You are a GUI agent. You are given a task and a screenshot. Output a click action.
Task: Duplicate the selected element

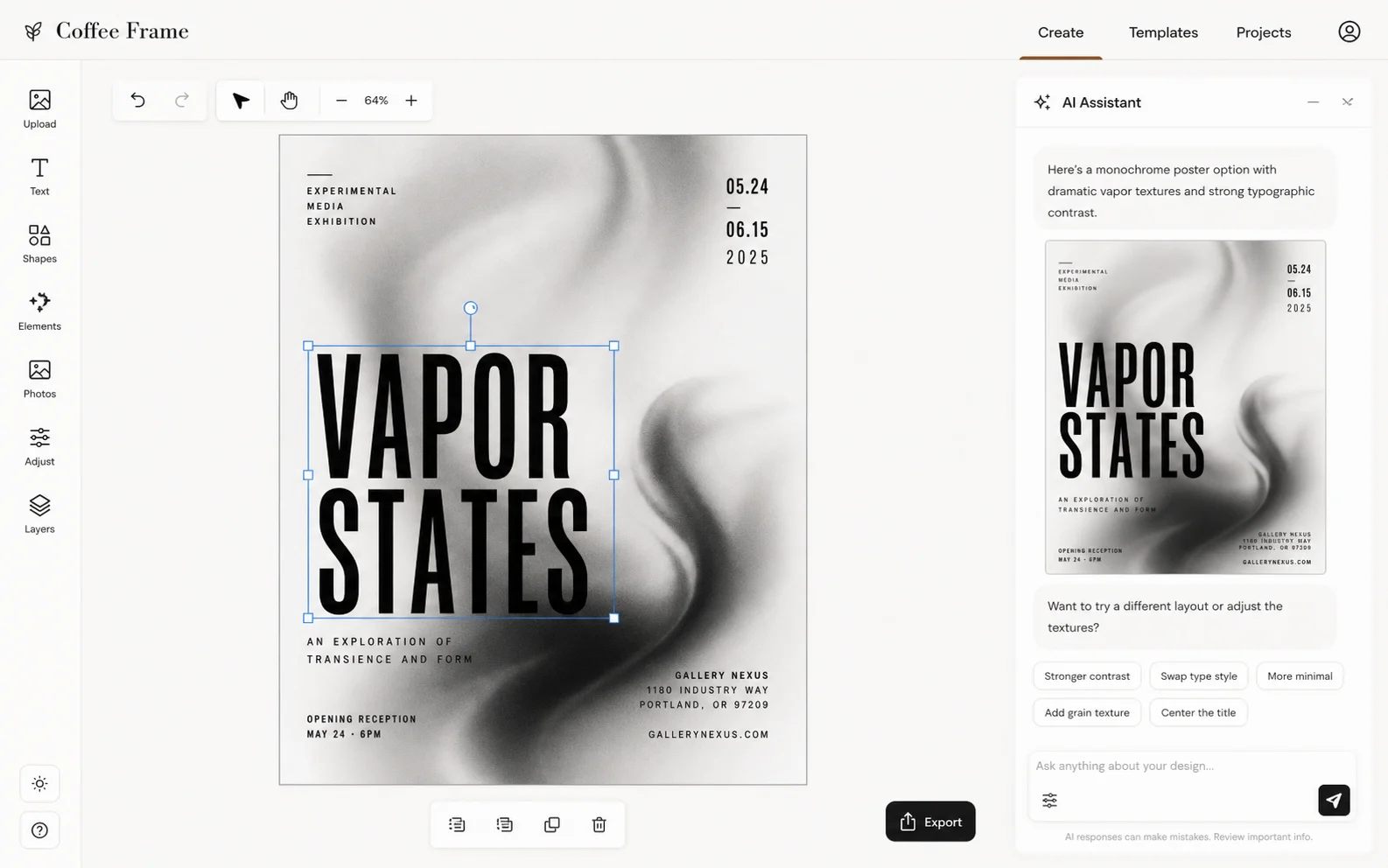[551, 824]
